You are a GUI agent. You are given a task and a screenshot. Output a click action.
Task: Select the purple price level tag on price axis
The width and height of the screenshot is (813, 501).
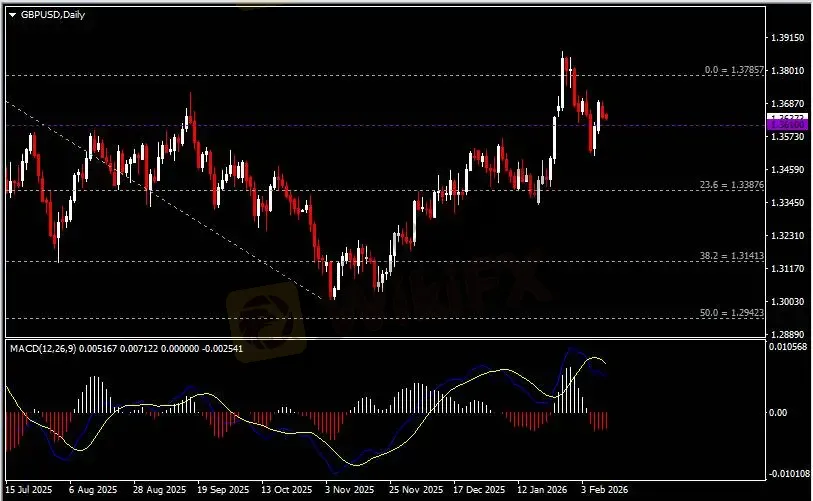(x=787, y=125)
